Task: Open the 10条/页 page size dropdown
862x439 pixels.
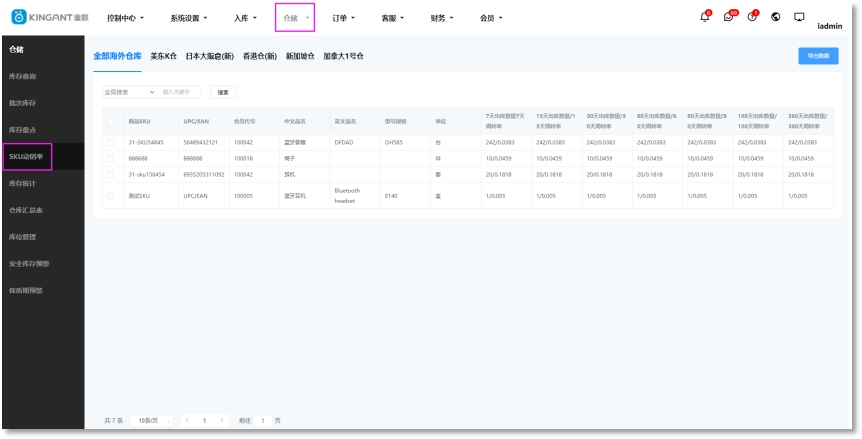Action: 155,420
